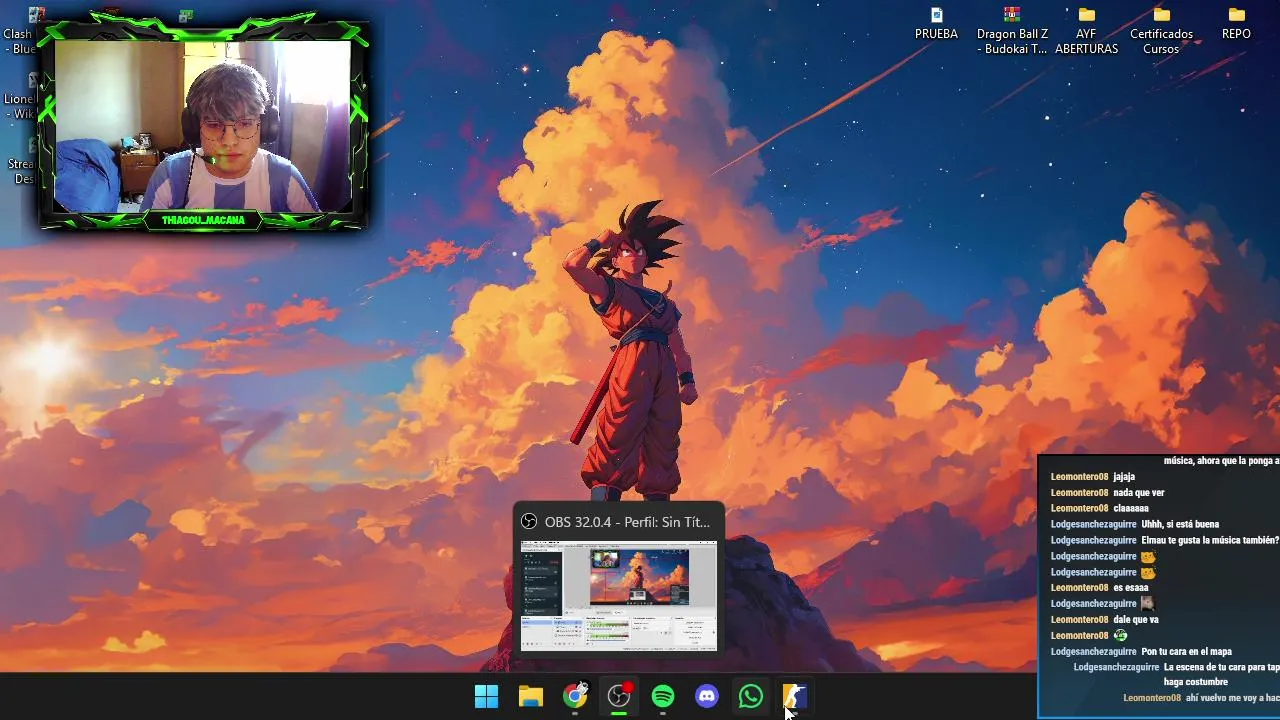Open File Explorer from the taskbar

(x=531, y=697)
